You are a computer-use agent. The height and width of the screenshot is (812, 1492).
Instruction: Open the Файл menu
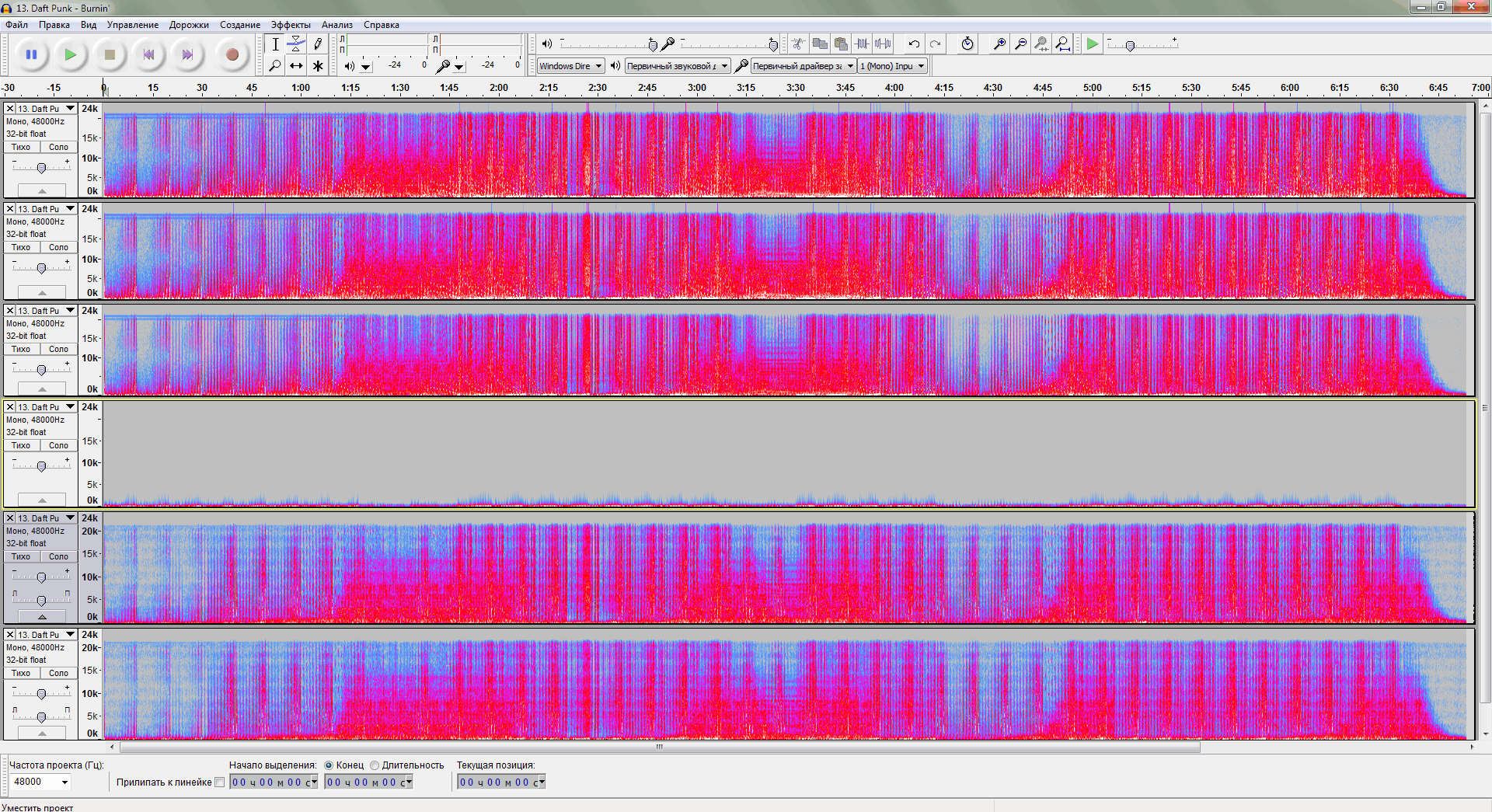point(17,25)
